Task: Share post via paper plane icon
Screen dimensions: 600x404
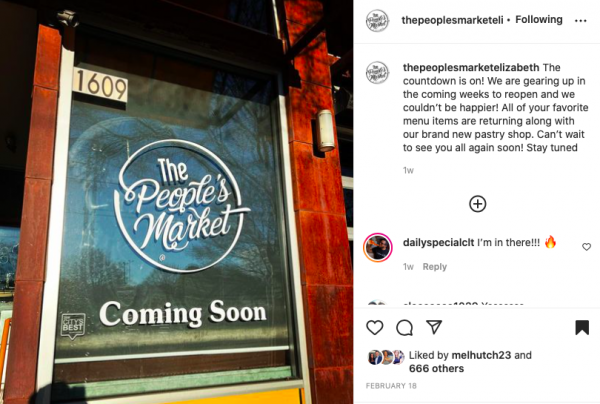Action: tap(434, 327)
